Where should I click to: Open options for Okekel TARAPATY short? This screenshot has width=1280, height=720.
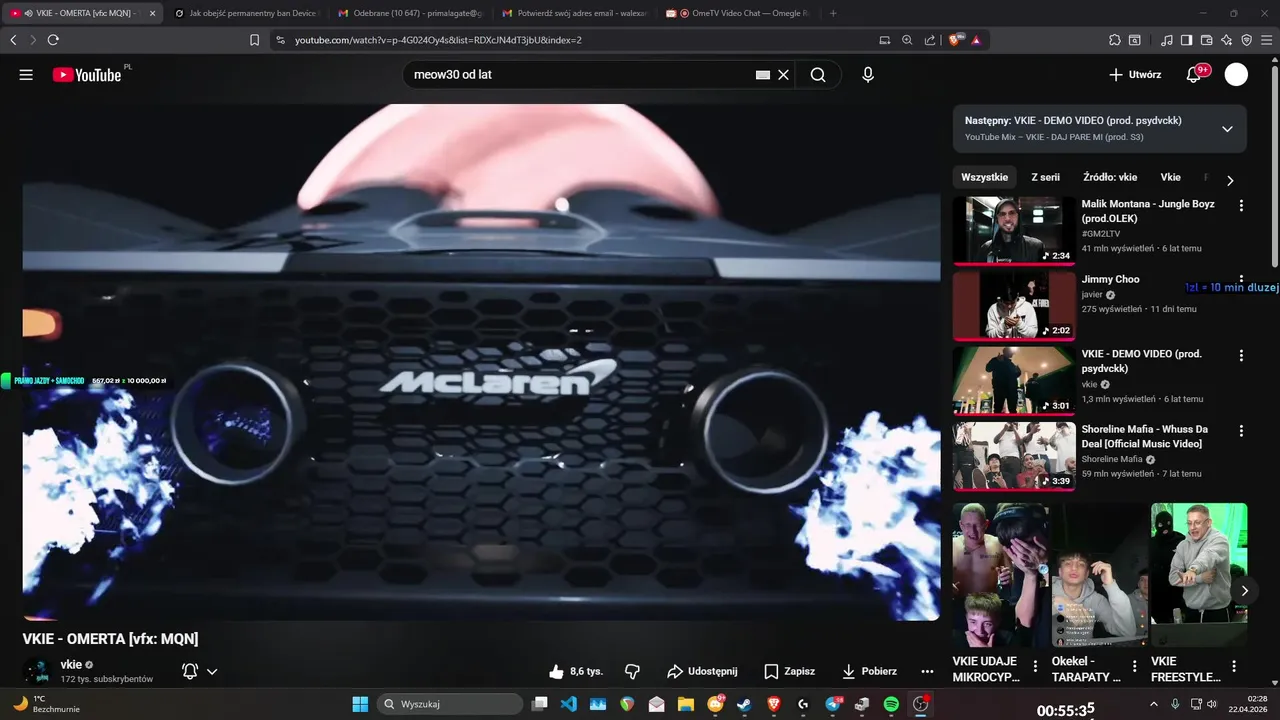[x=1134, y=667]
